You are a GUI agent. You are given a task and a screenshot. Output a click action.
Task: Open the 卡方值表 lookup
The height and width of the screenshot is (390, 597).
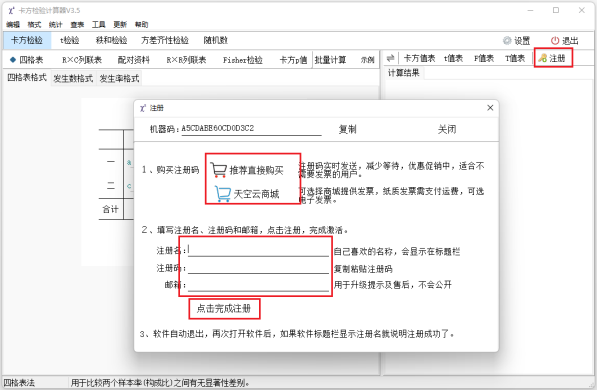(419, 58)
